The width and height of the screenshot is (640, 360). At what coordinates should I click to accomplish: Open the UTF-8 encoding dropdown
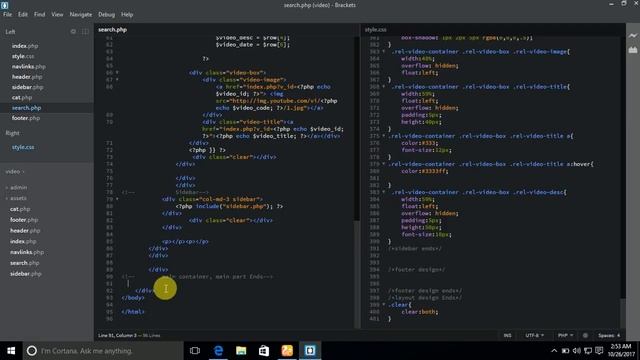[x=534, y=336]
